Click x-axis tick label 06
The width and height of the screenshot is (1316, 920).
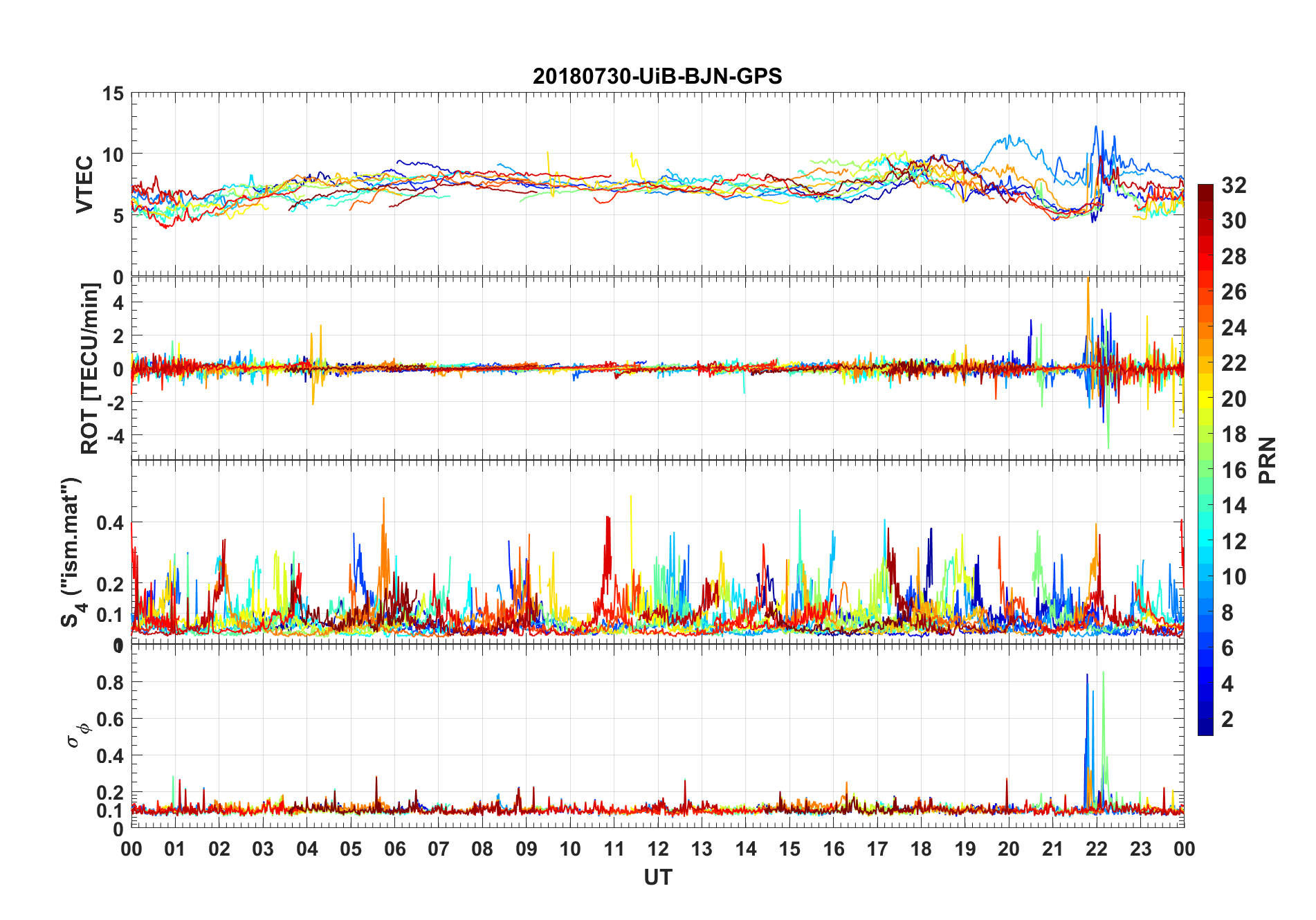point(394,849)
